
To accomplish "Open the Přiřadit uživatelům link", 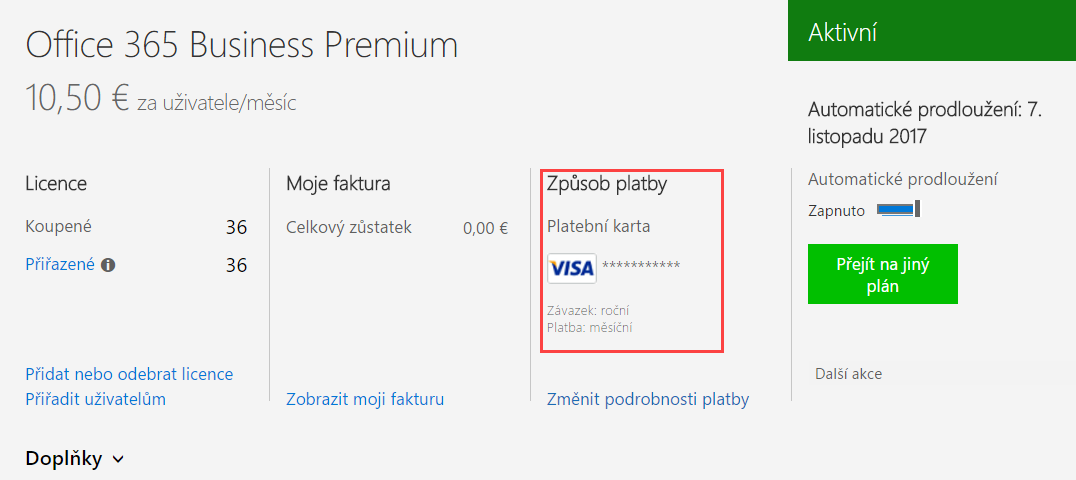I will (95, 399).
